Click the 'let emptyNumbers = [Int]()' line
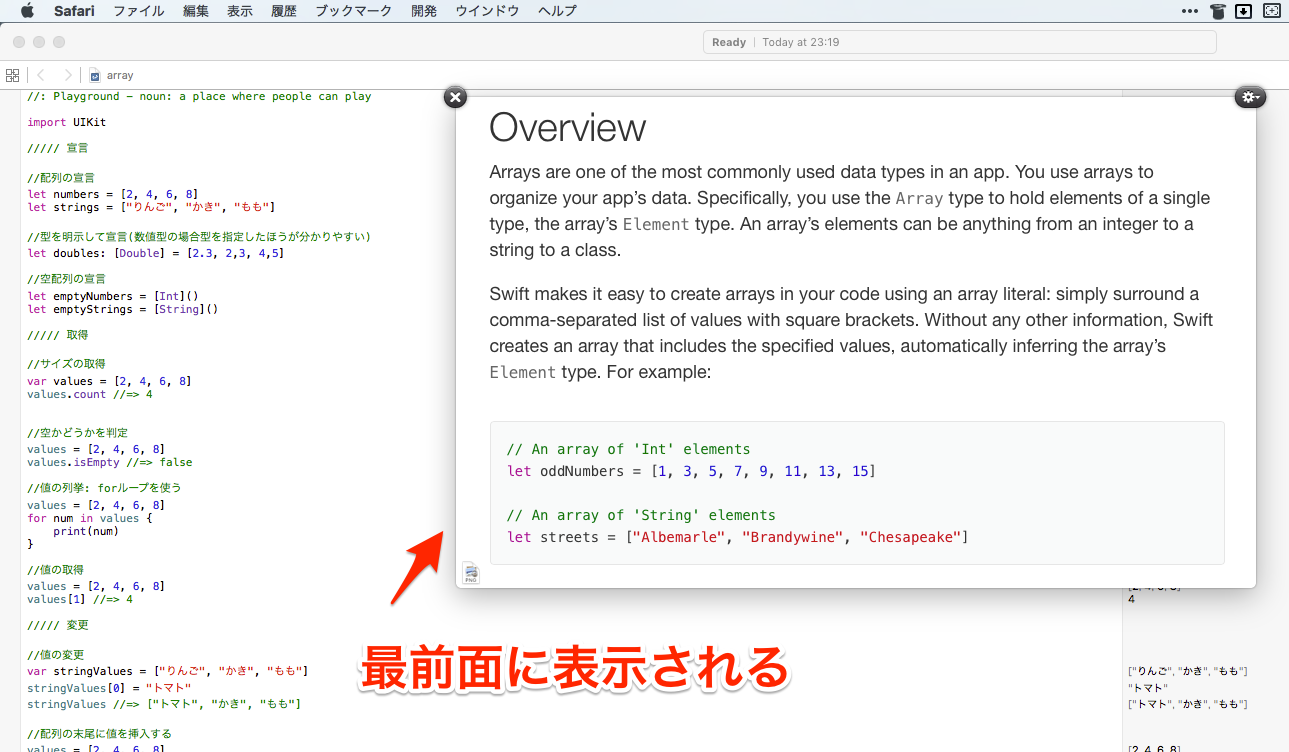Screen dimensions: 1289x752 tap(113, 296)
